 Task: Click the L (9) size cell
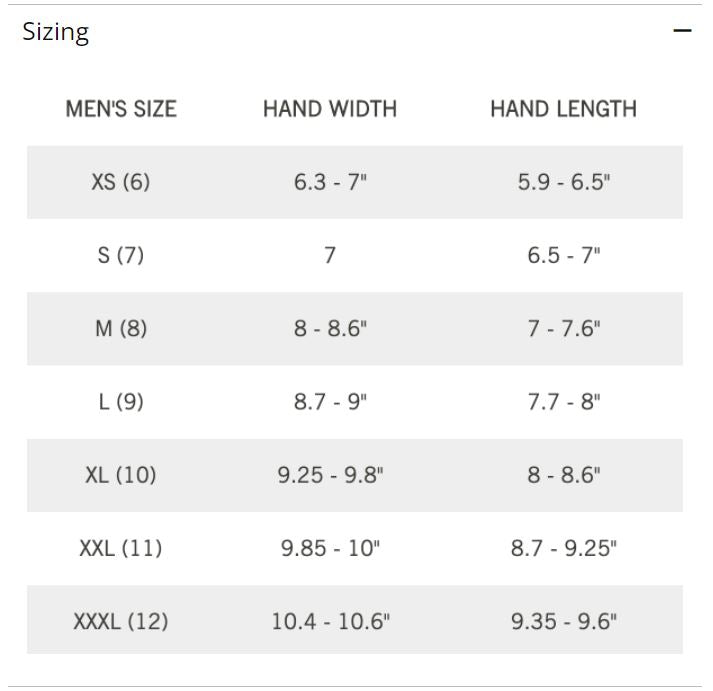(121, 402)
